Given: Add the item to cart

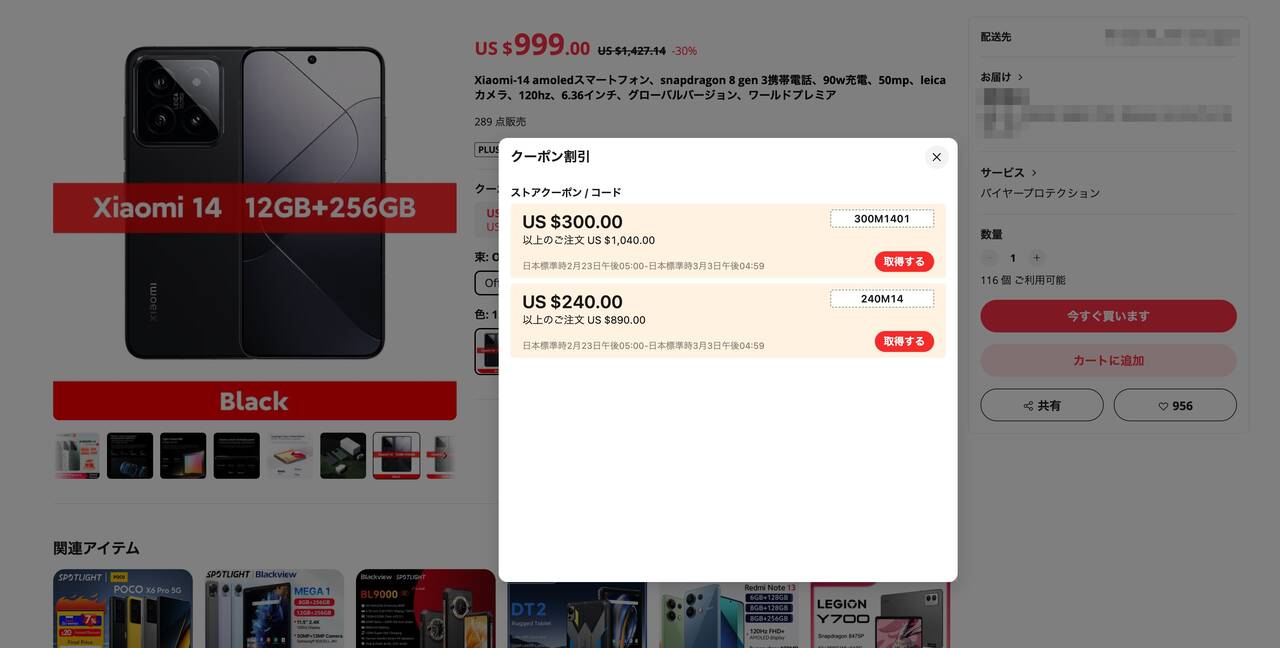Looking at the screenshot, I should [x=1108, y=361].
